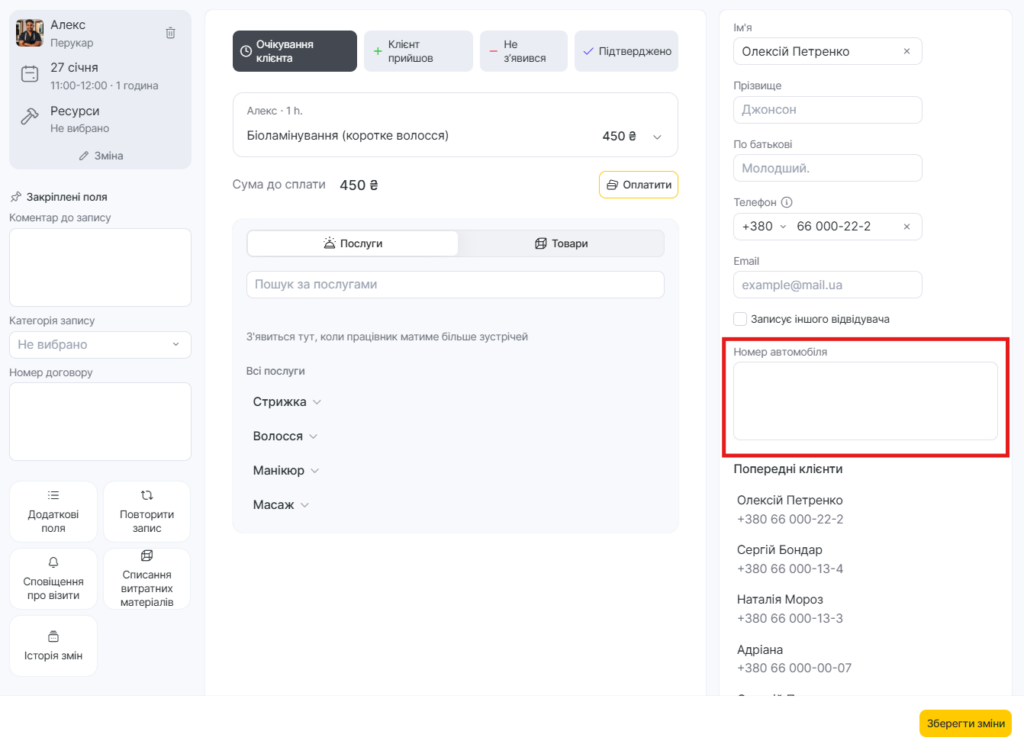The width and height of the screenshot is (1024, 744).
Task: Clear the phone number with X icon
Action: click(906, 227)
